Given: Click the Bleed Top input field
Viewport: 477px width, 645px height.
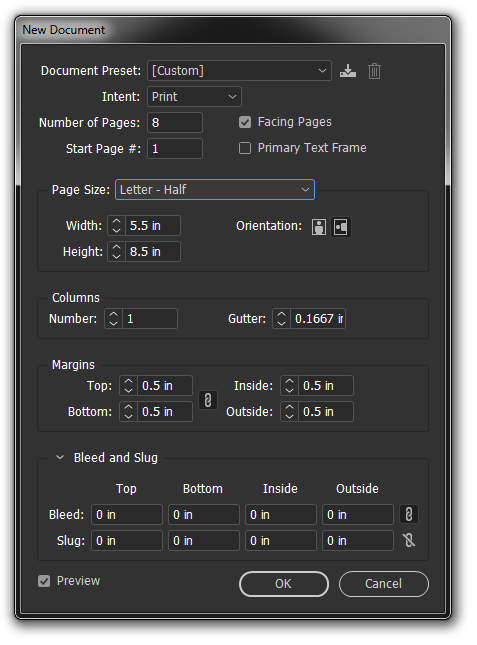Looking at the screenshot, I should 127,515.
